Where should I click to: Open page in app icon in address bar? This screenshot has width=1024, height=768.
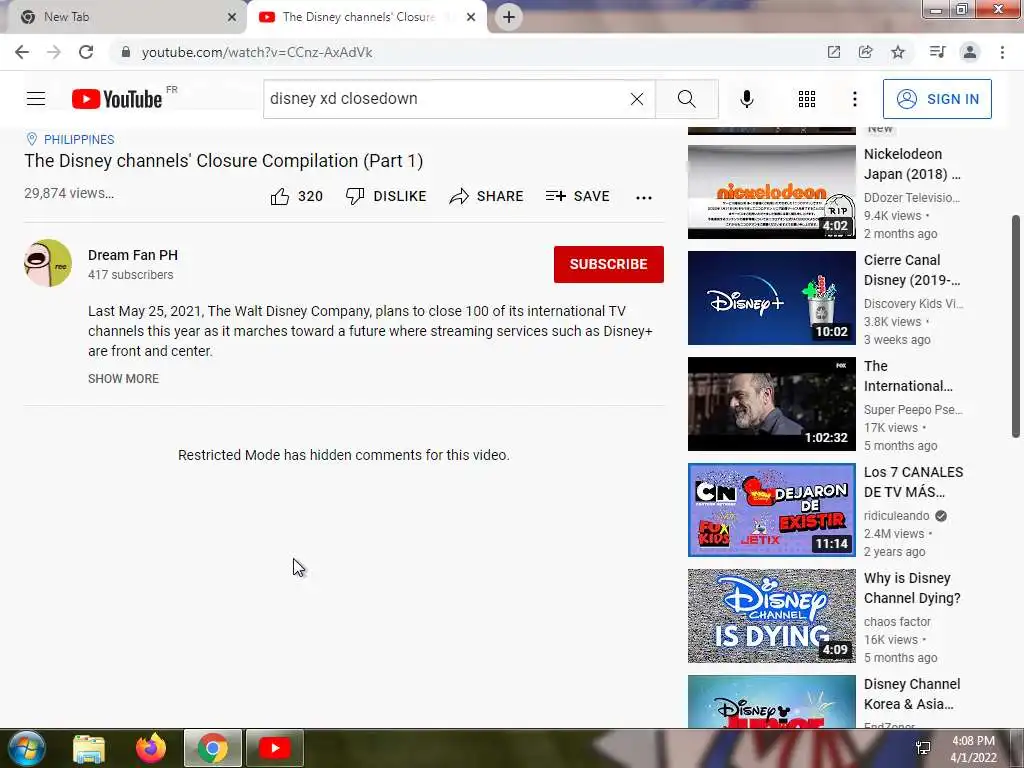click(833, 52)
